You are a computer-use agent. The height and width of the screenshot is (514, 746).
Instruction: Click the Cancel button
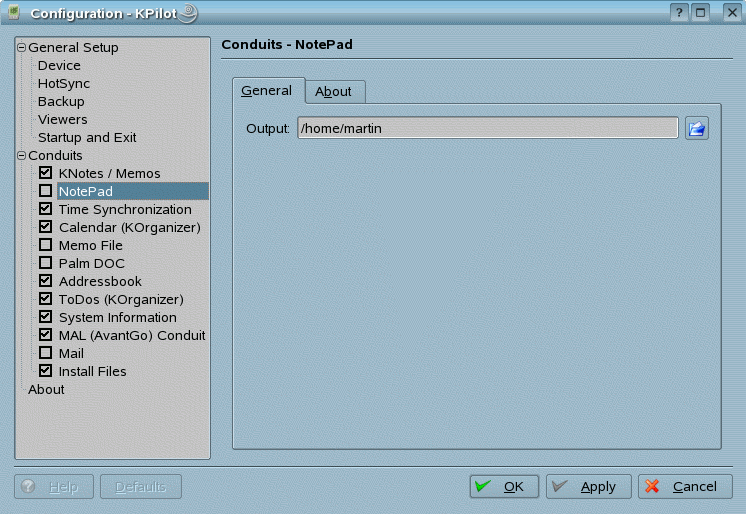tap(685, 486)
